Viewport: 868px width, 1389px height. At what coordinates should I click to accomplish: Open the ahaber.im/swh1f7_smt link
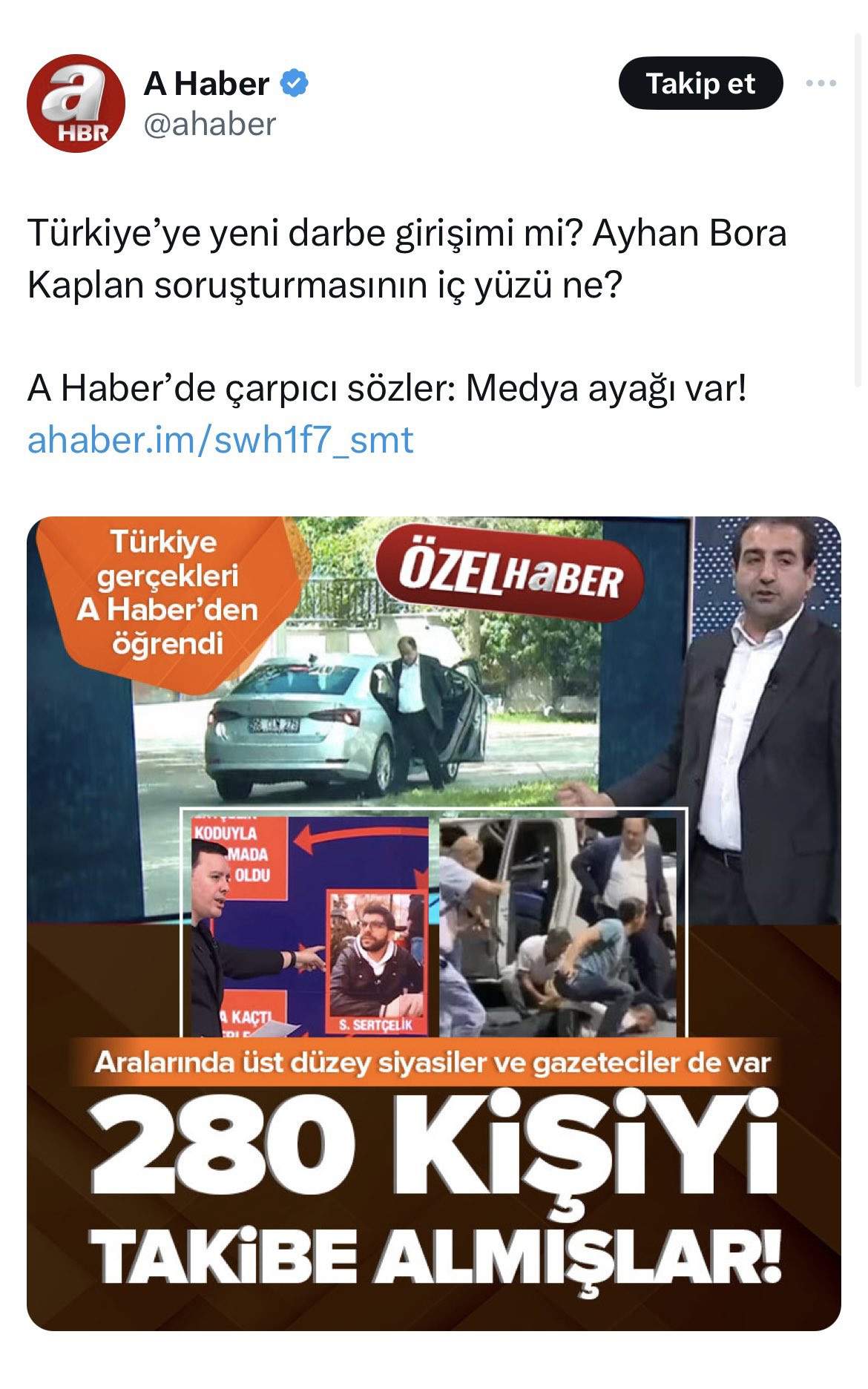[220, 440]
